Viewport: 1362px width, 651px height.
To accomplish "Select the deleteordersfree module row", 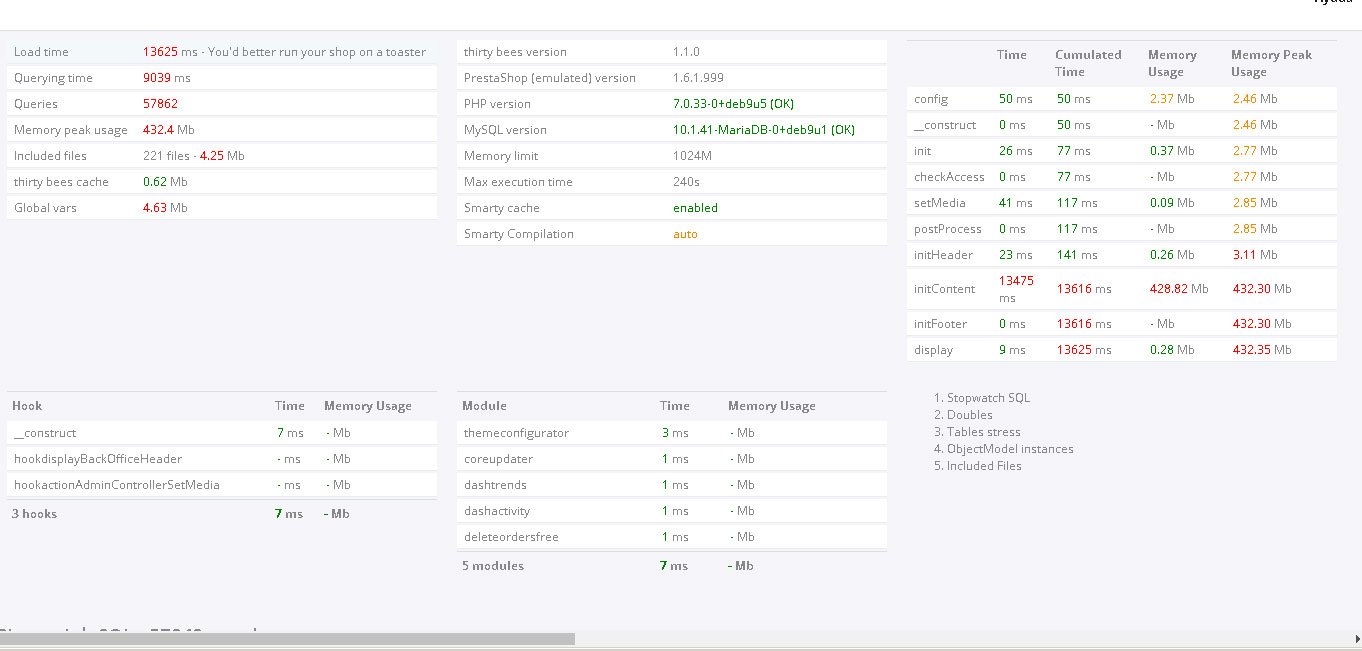I will coord(672,537).
